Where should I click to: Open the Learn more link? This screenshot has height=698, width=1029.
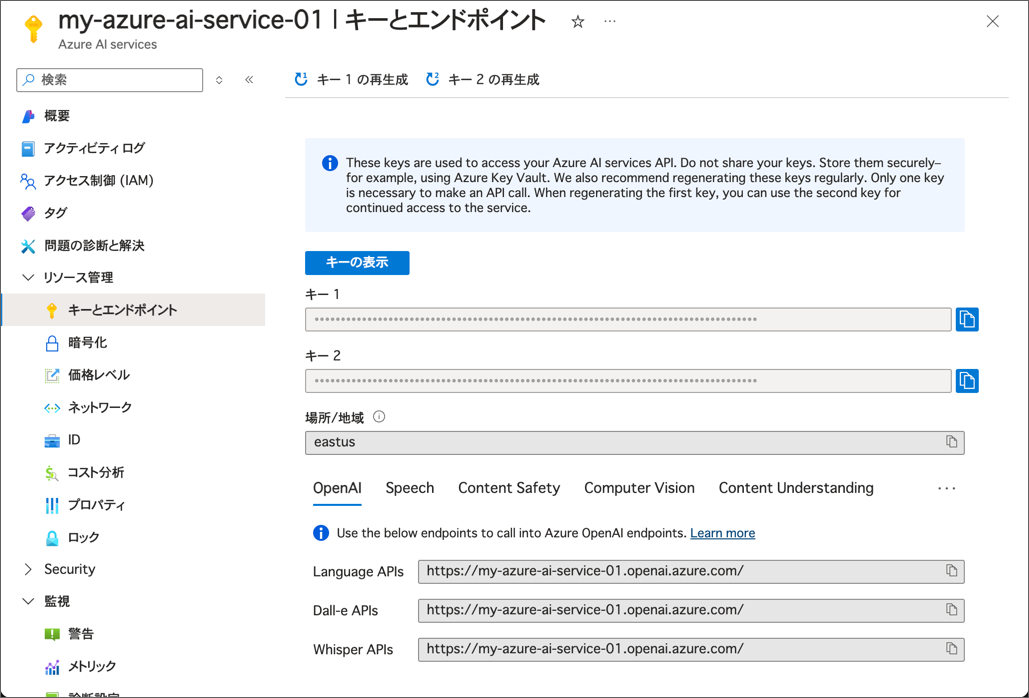point(723,533)
